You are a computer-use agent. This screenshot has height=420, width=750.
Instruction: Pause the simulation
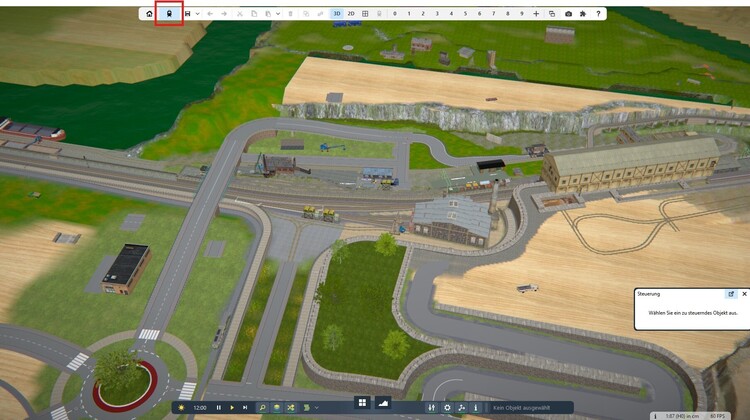coord(219,408)
